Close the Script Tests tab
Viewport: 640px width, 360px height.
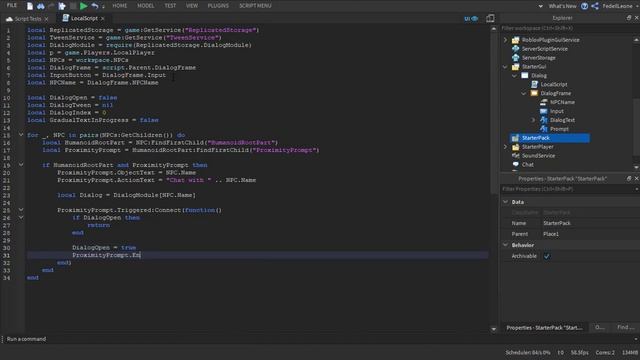point(46,19)
